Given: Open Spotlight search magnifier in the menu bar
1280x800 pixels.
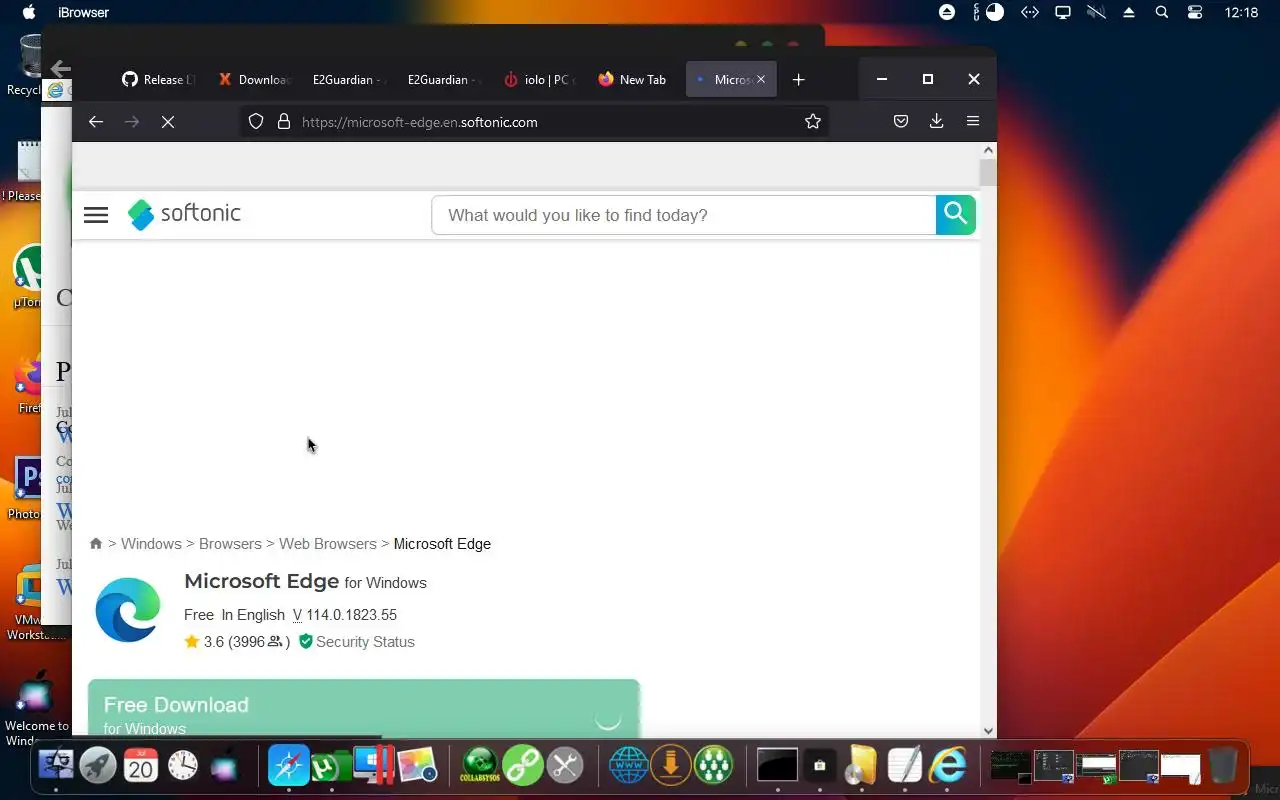Looking at the screenshot, I should pyautogui.click(x=1161, y=13).
